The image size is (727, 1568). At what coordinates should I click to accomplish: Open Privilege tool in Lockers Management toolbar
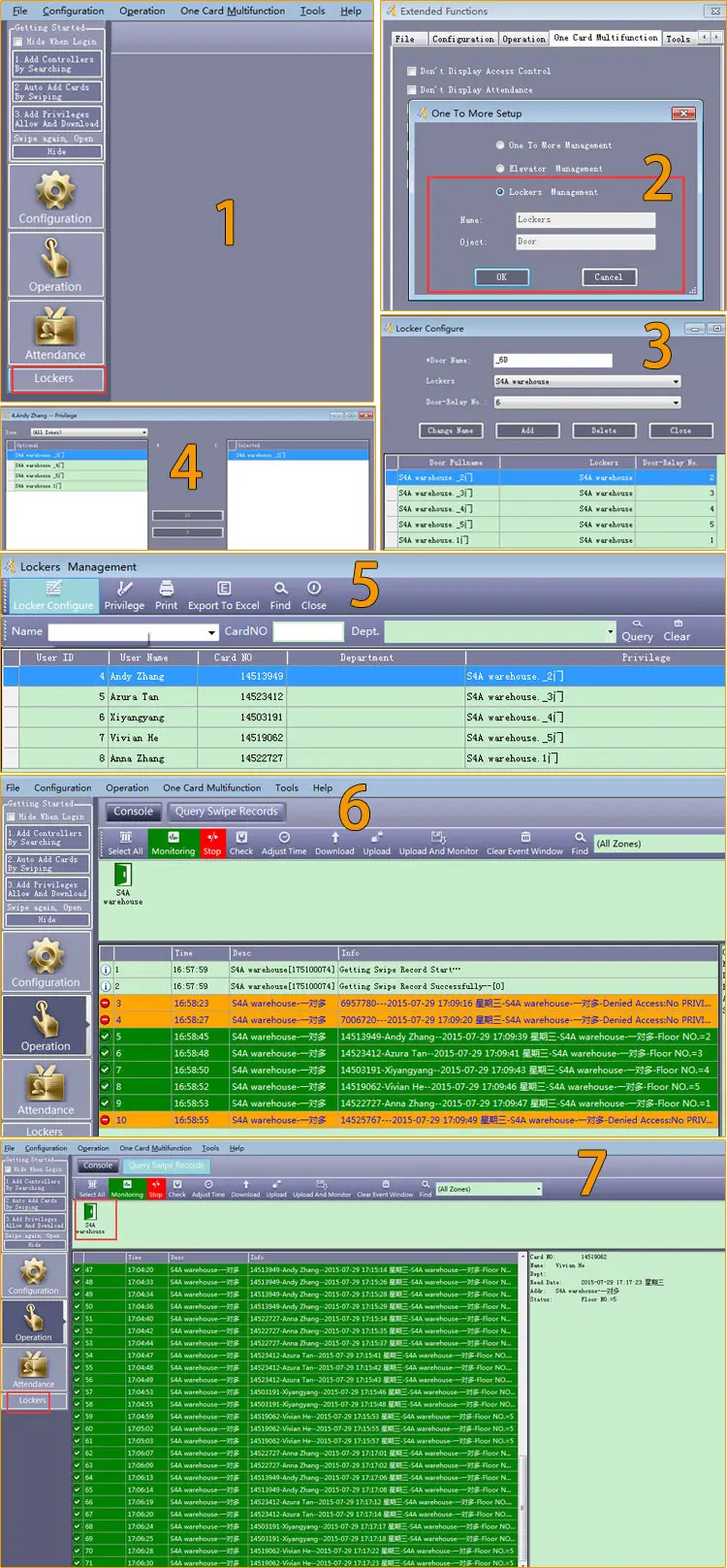(124, 589)
